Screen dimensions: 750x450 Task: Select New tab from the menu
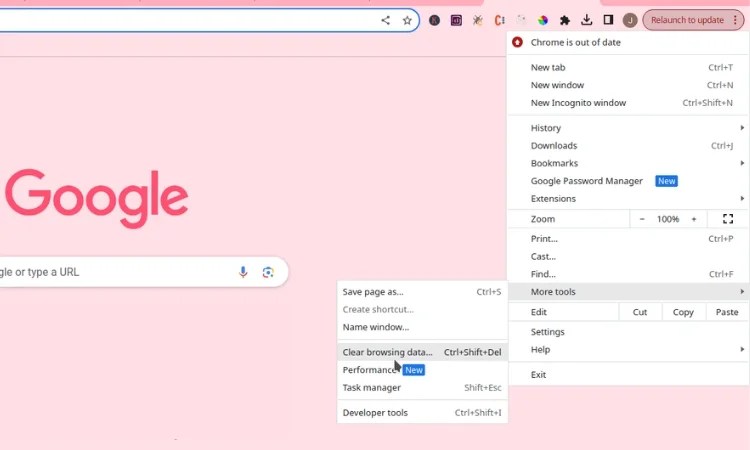click(628, 67)
